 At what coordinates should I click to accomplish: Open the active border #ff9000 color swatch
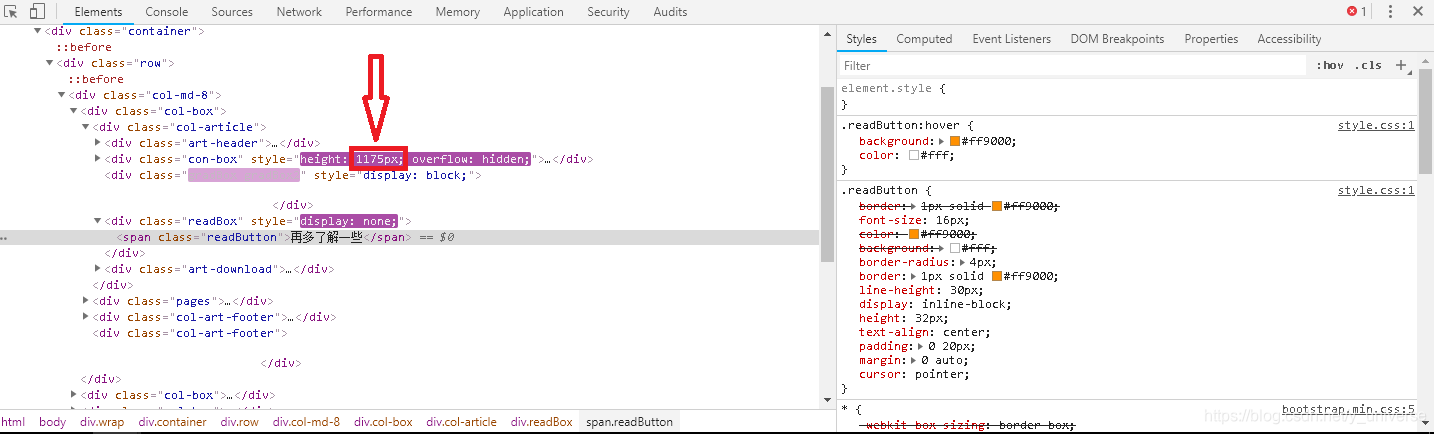coord(997,276)
